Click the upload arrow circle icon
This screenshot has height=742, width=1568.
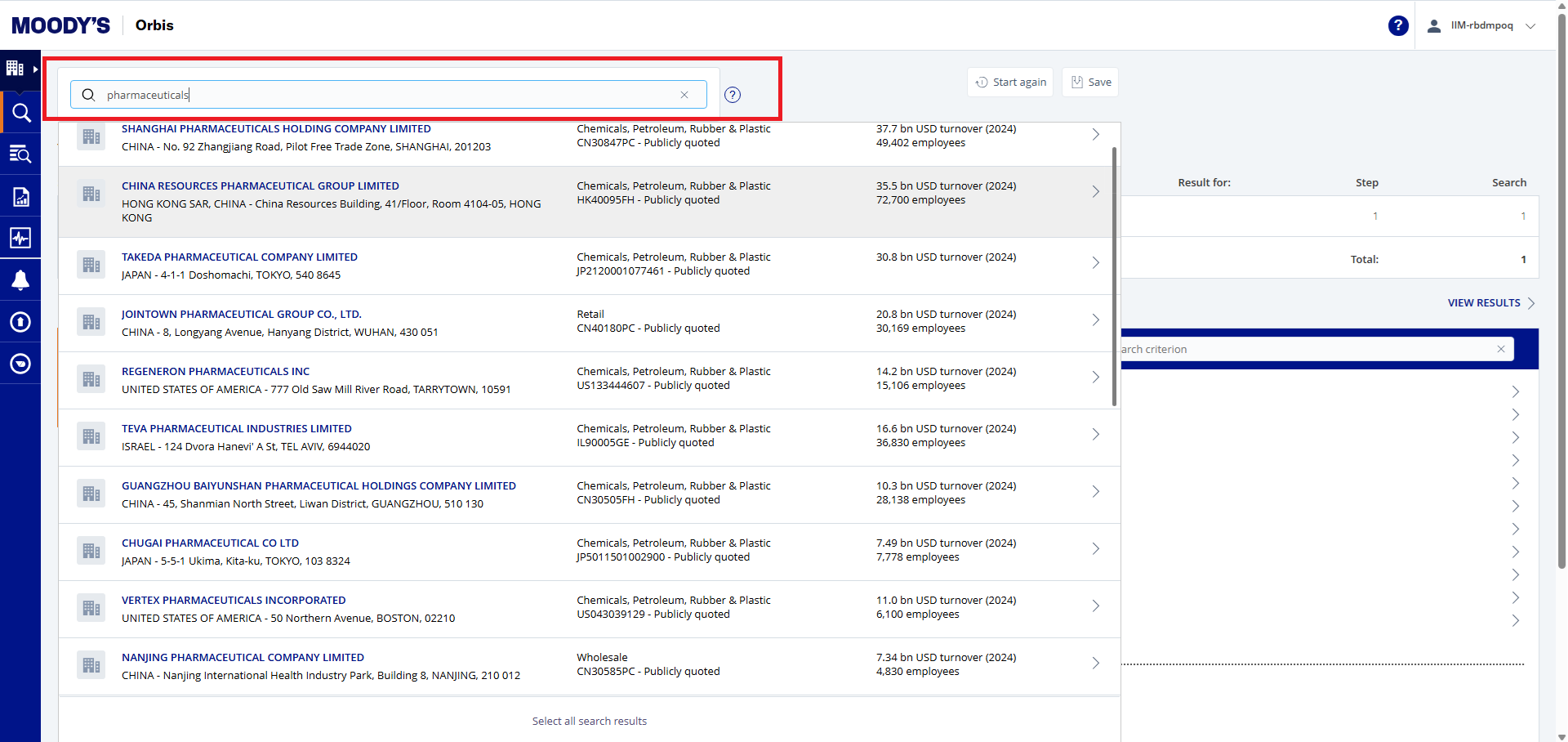[20, 322]
